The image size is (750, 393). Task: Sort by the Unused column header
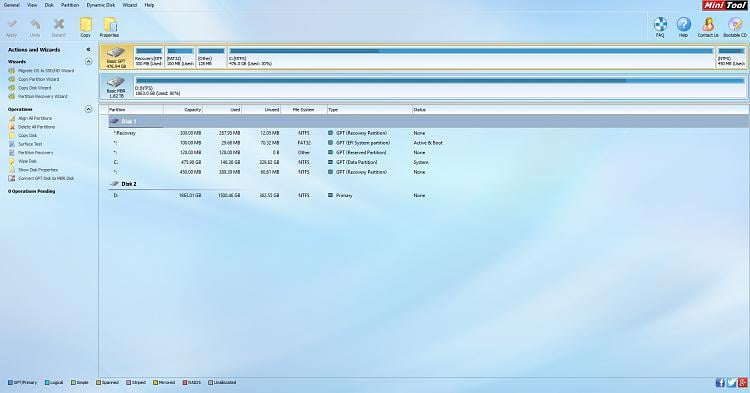pos(262,110)
